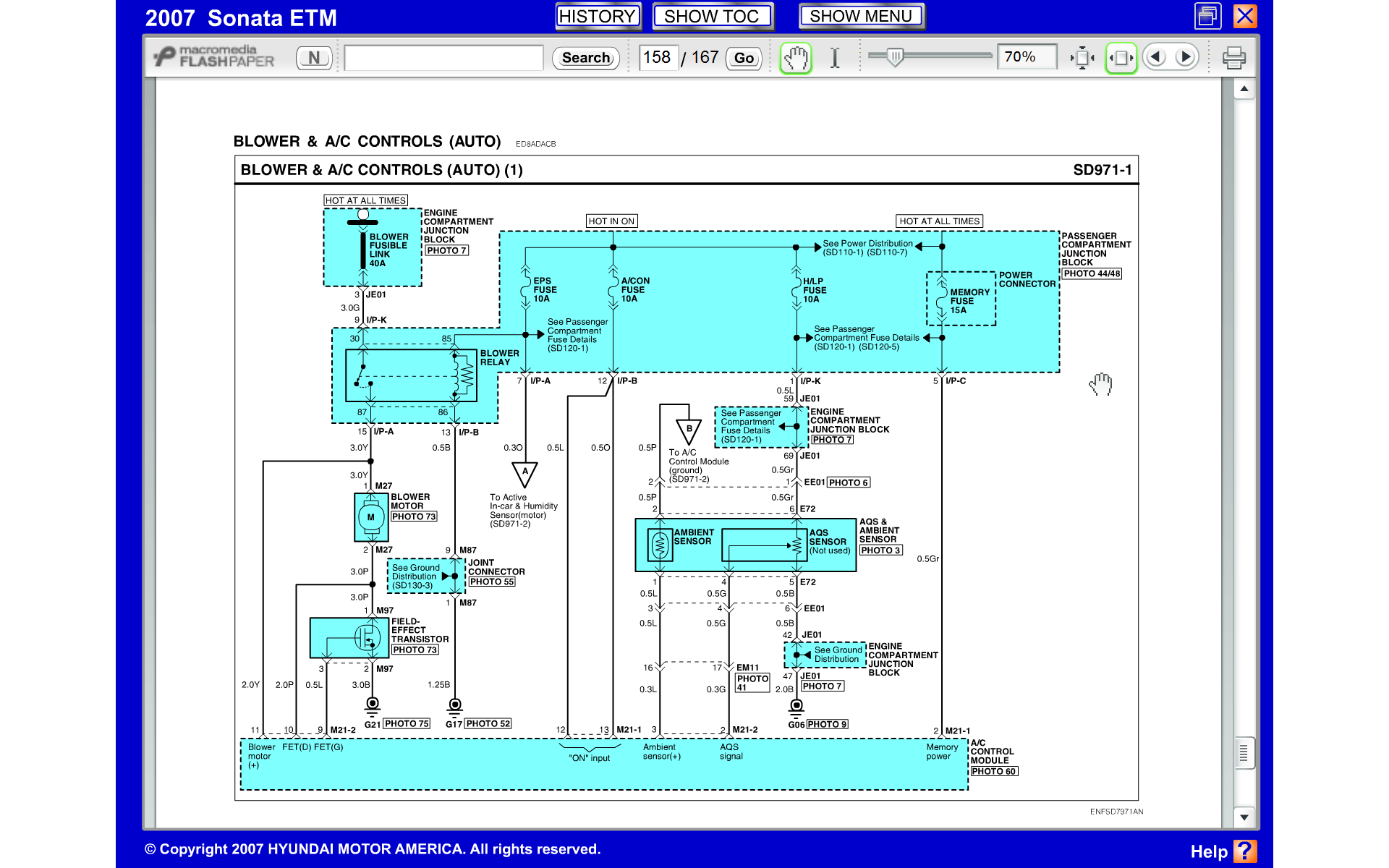The width and height of the screenshot is (1389, 868).
Task: Go to the previous page
Action: tap(1156, 56)
